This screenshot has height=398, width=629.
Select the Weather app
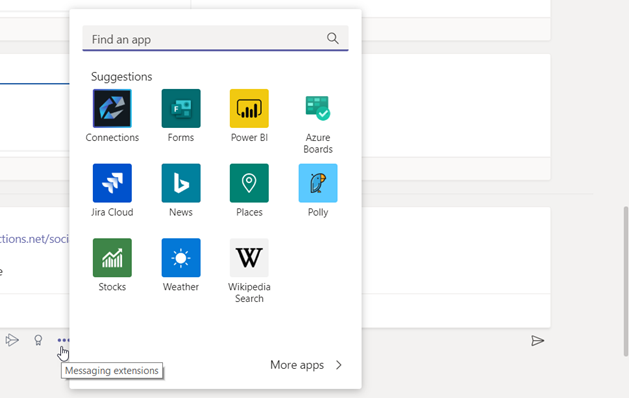[181, 258]
